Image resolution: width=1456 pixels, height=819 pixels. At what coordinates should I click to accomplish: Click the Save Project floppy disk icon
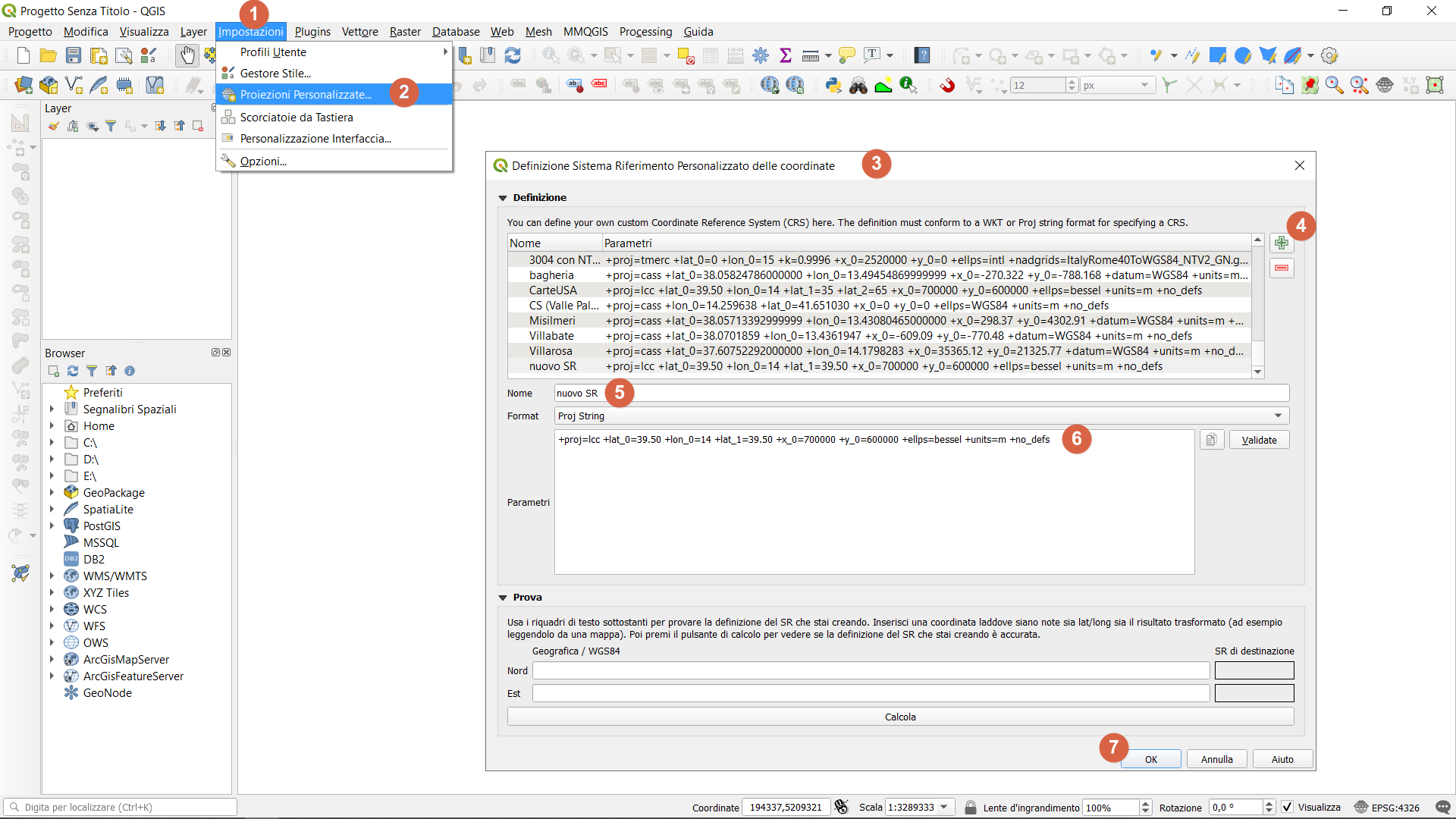pyautogui.click(x=74, y=55)
